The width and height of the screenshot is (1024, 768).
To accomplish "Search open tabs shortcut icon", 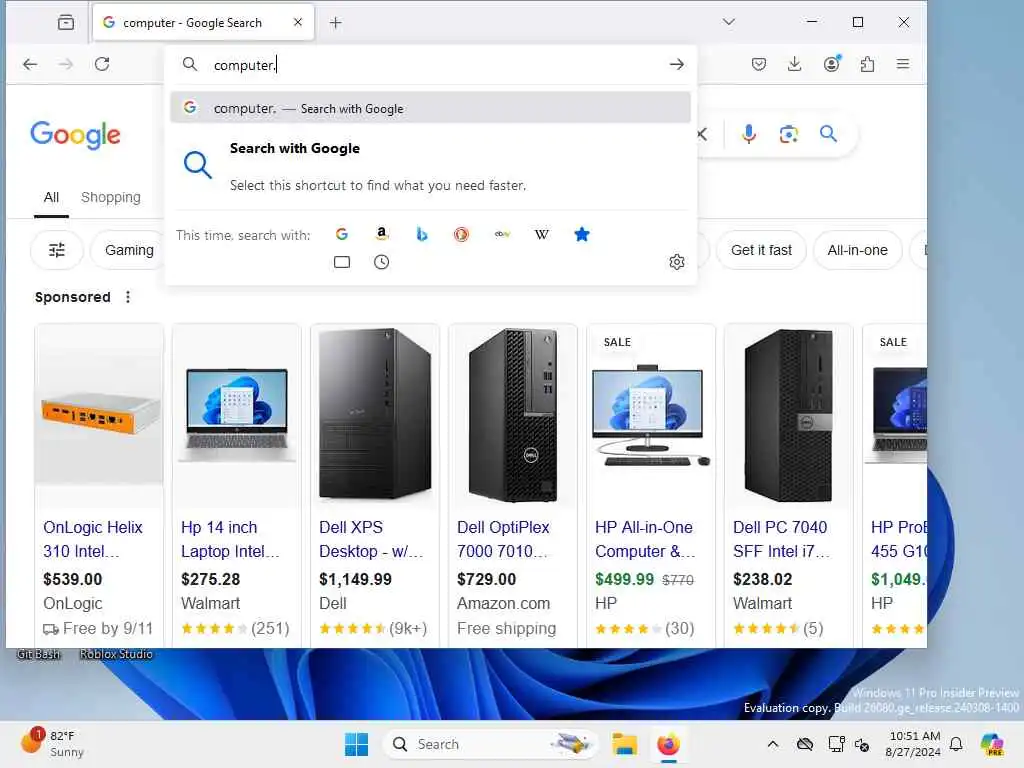I will [x=342, y=262].
